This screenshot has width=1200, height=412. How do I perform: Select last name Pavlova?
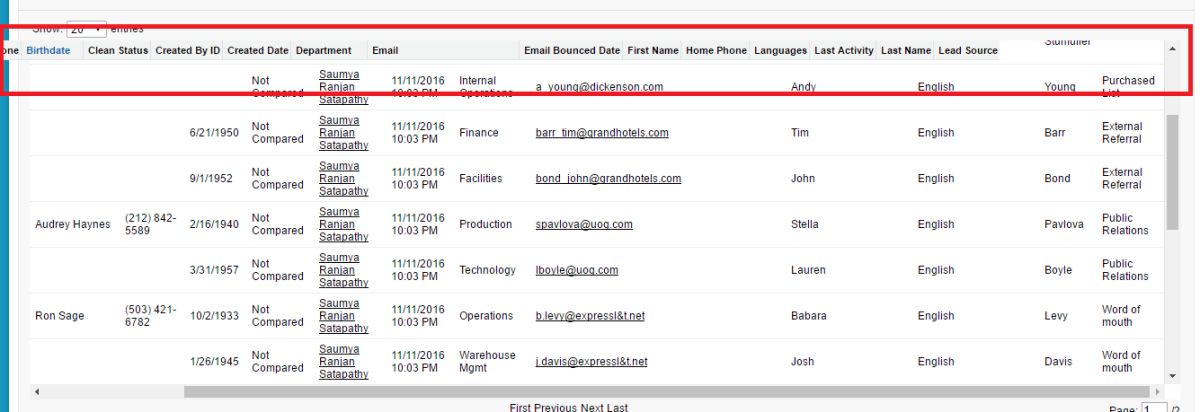coord(1063,225)
